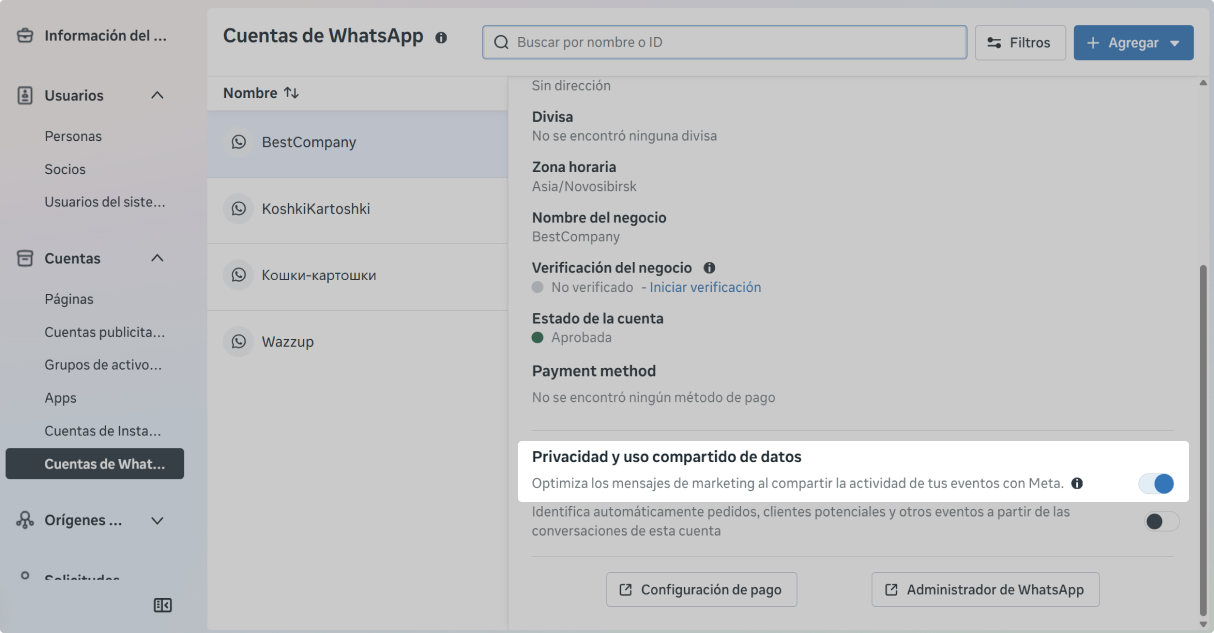
Task: Click the WhatsApp icon beside Wazzup
Action: pyautogui.click(x=238, y=341)
